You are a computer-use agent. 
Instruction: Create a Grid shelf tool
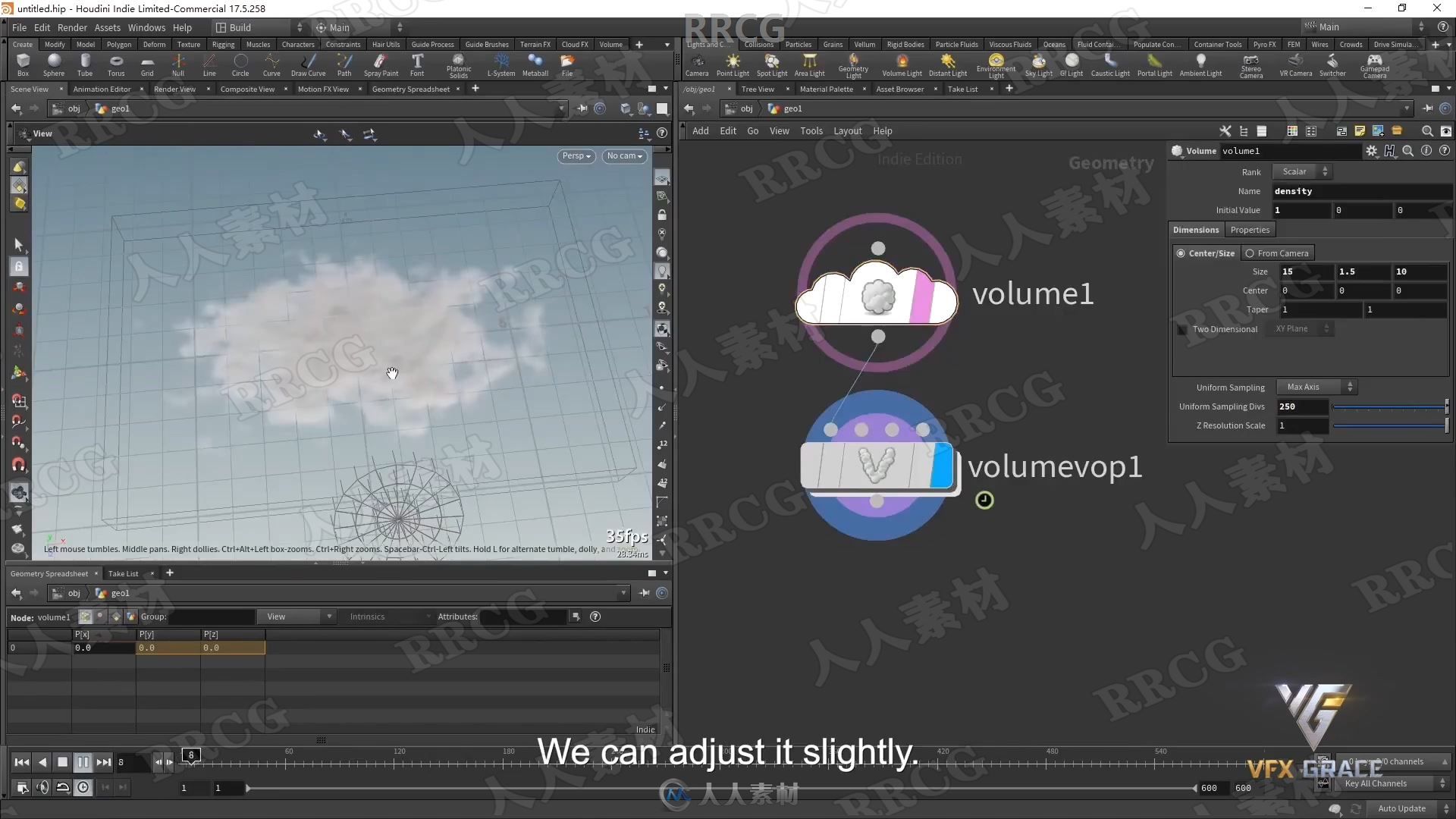[147, 64]
